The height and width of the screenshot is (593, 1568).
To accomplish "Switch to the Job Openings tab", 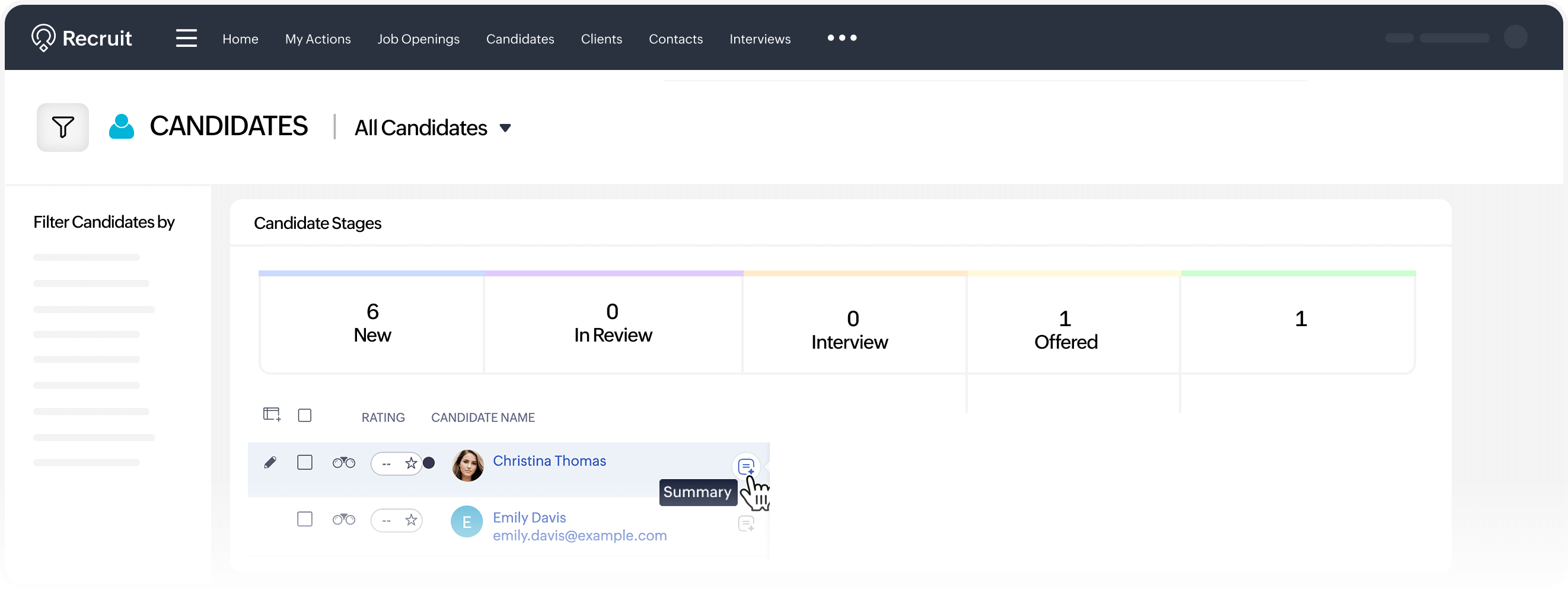I will coord(418,39).
